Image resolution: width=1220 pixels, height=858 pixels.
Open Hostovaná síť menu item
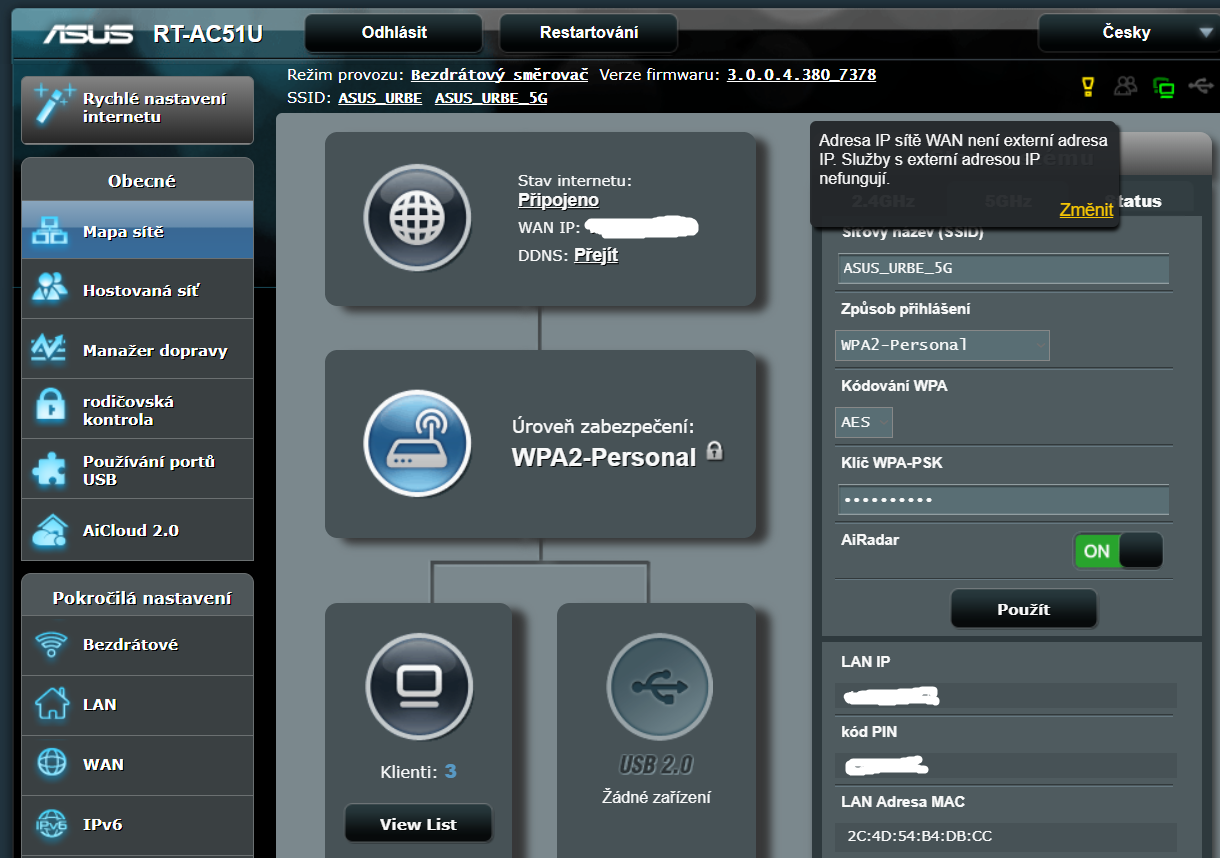point(138,290)
